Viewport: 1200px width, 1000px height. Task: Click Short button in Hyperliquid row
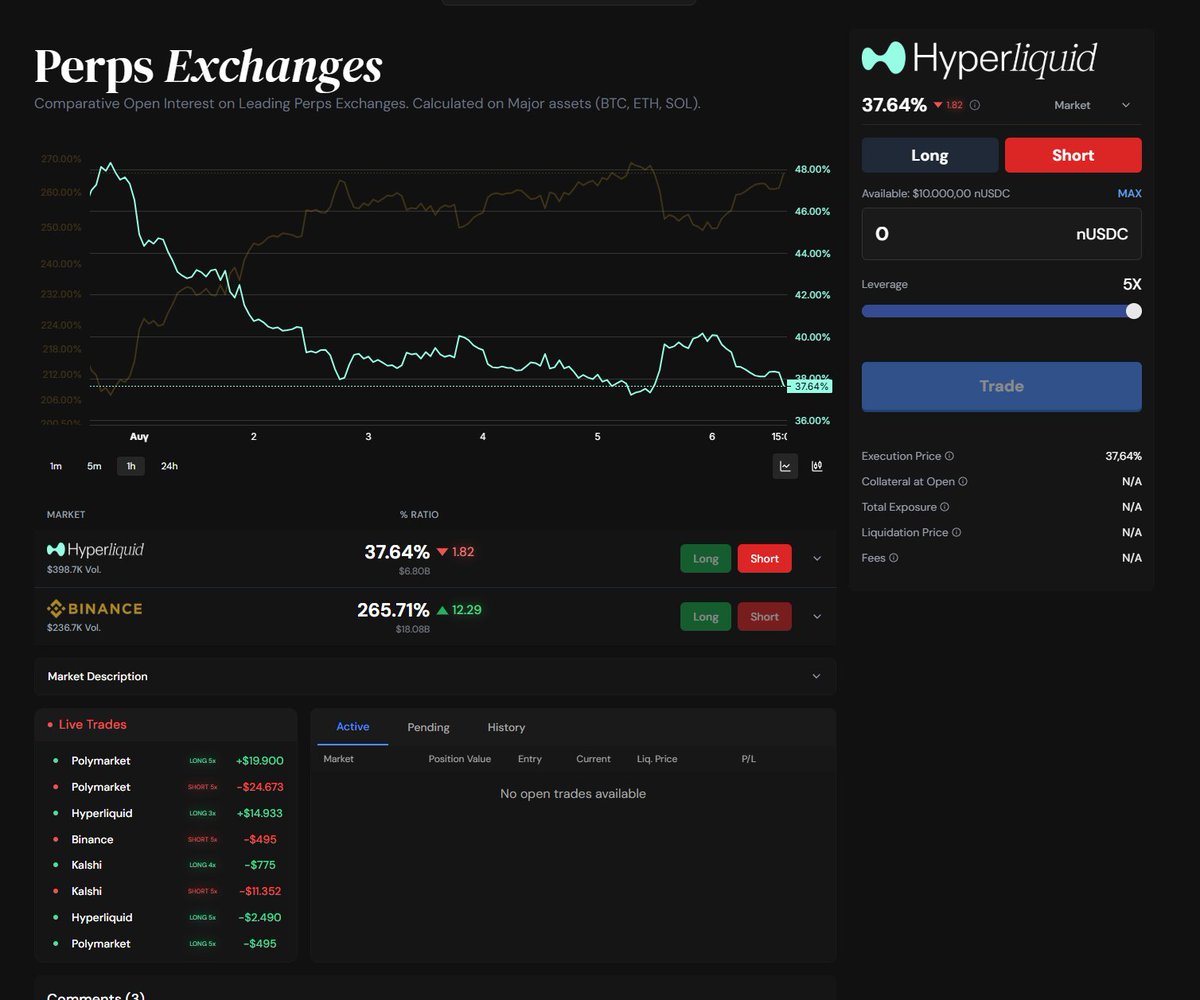(765, 559)
